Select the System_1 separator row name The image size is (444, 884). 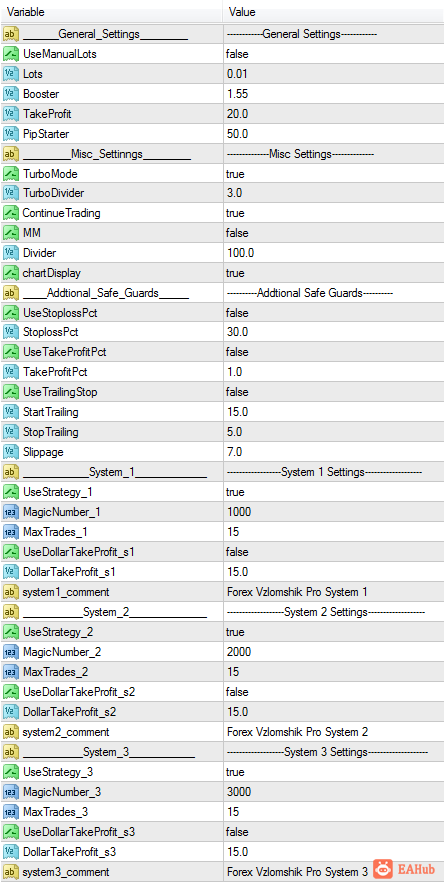[x=115, y=472]
